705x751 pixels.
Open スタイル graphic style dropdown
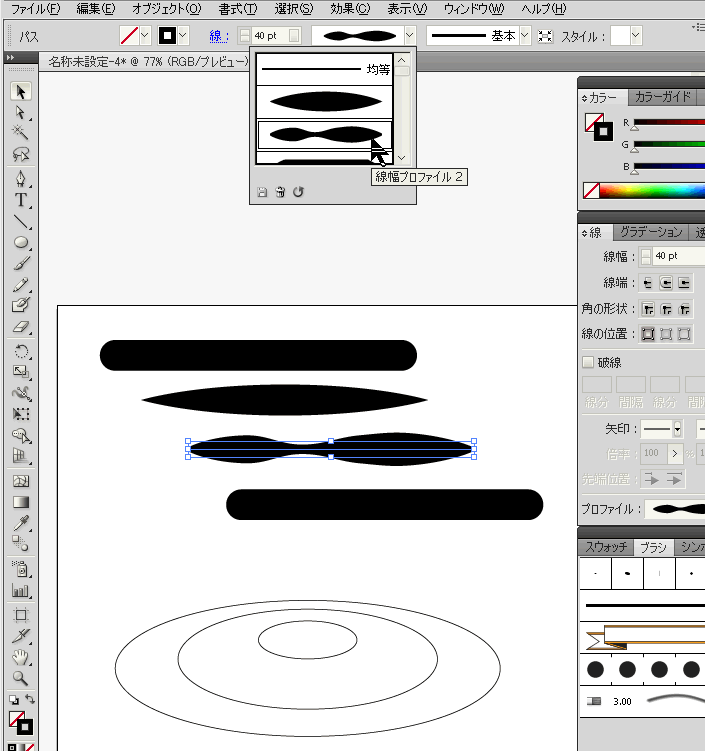[636, 35]
